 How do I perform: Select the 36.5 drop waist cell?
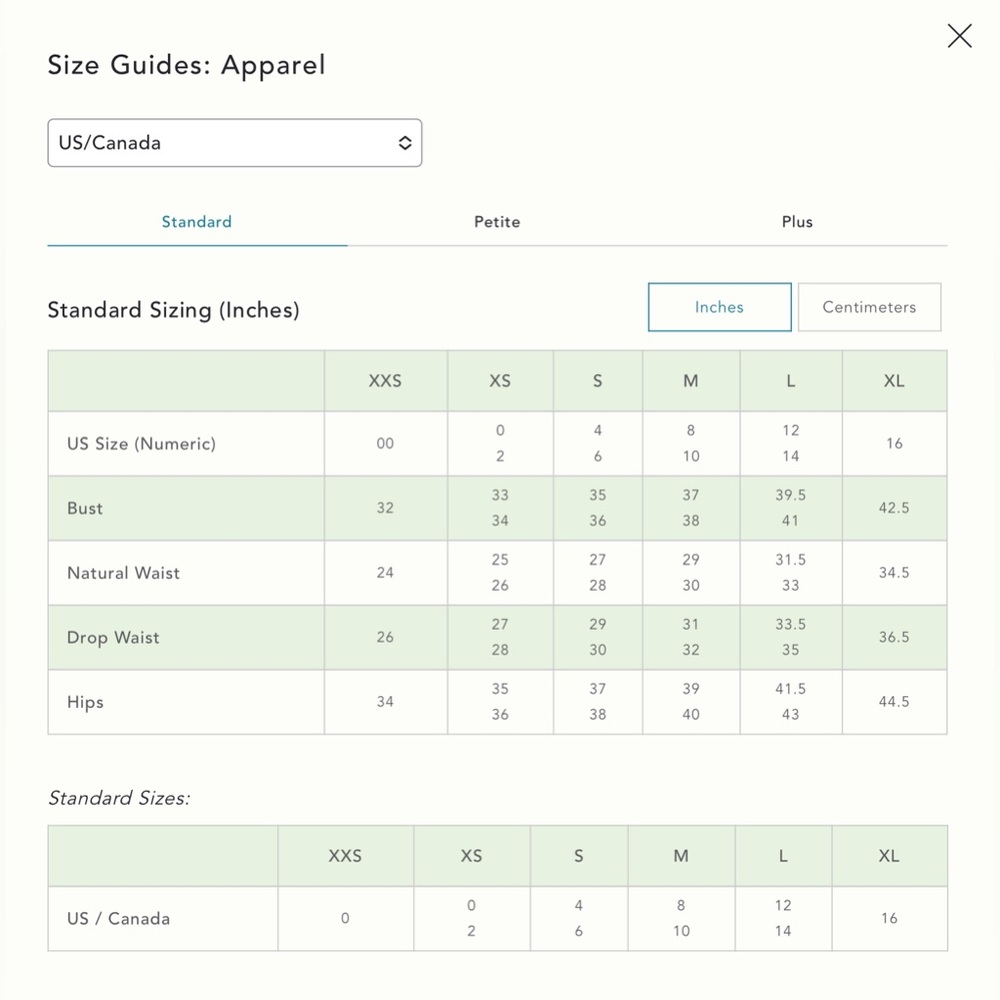[x=894, y=637]
